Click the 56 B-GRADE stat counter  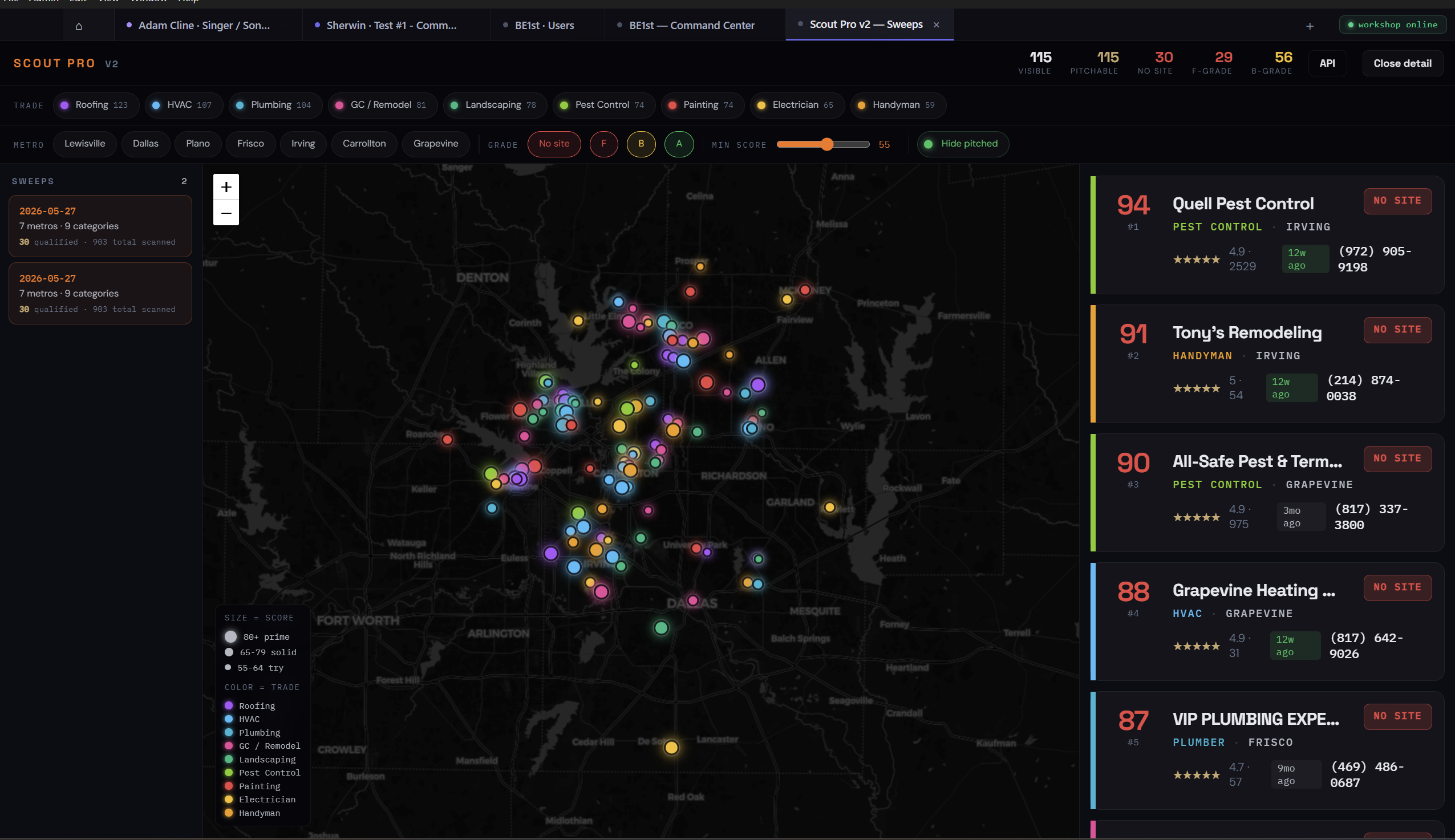[1271, 62]
